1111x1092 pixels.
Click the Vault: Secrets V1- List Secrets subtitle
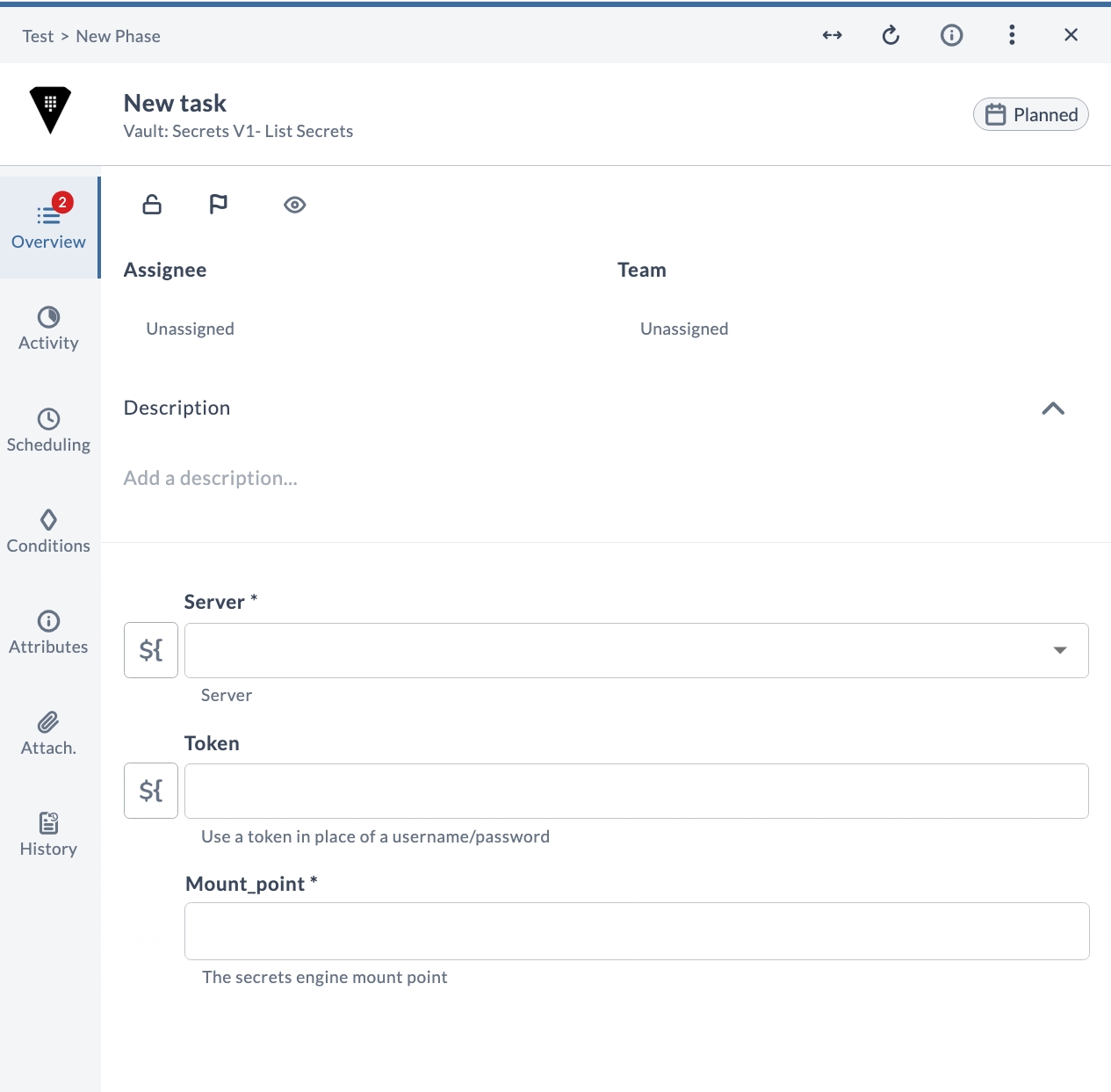coord(238,131)
